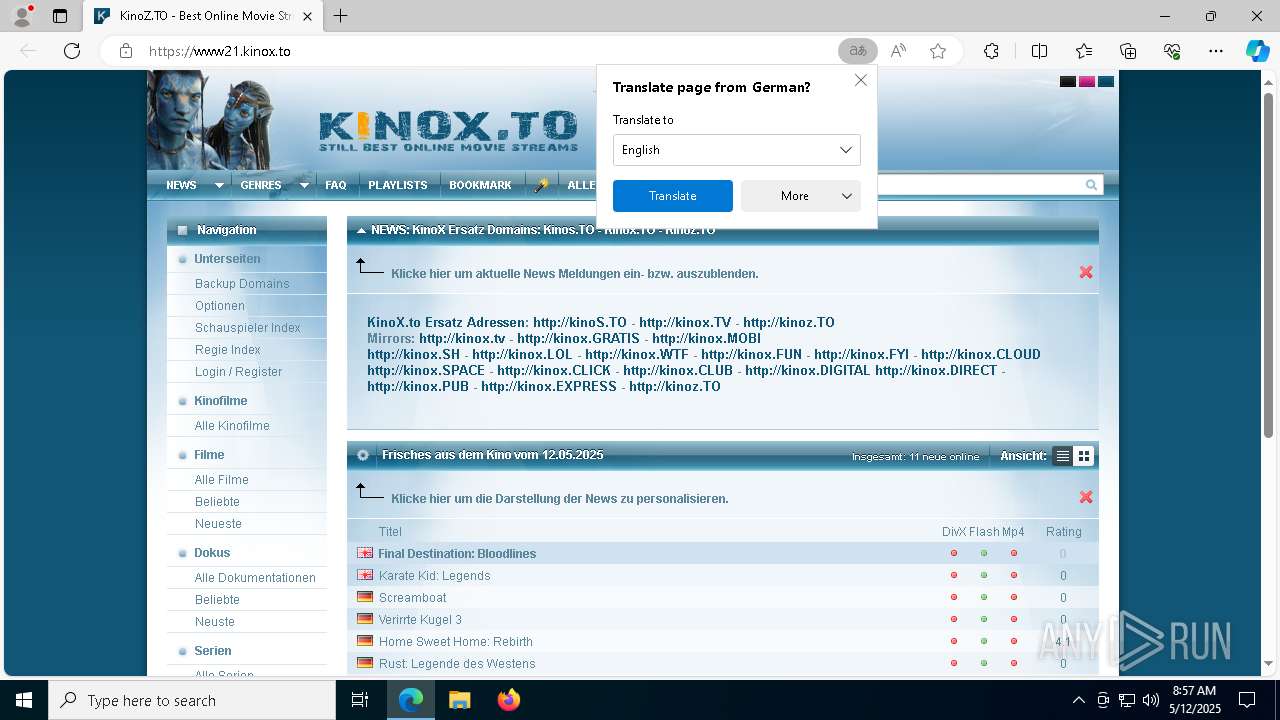The width and height of the screenshot is (1280, 720).
Task: Open a new browser tab
Action: point(341,16)
